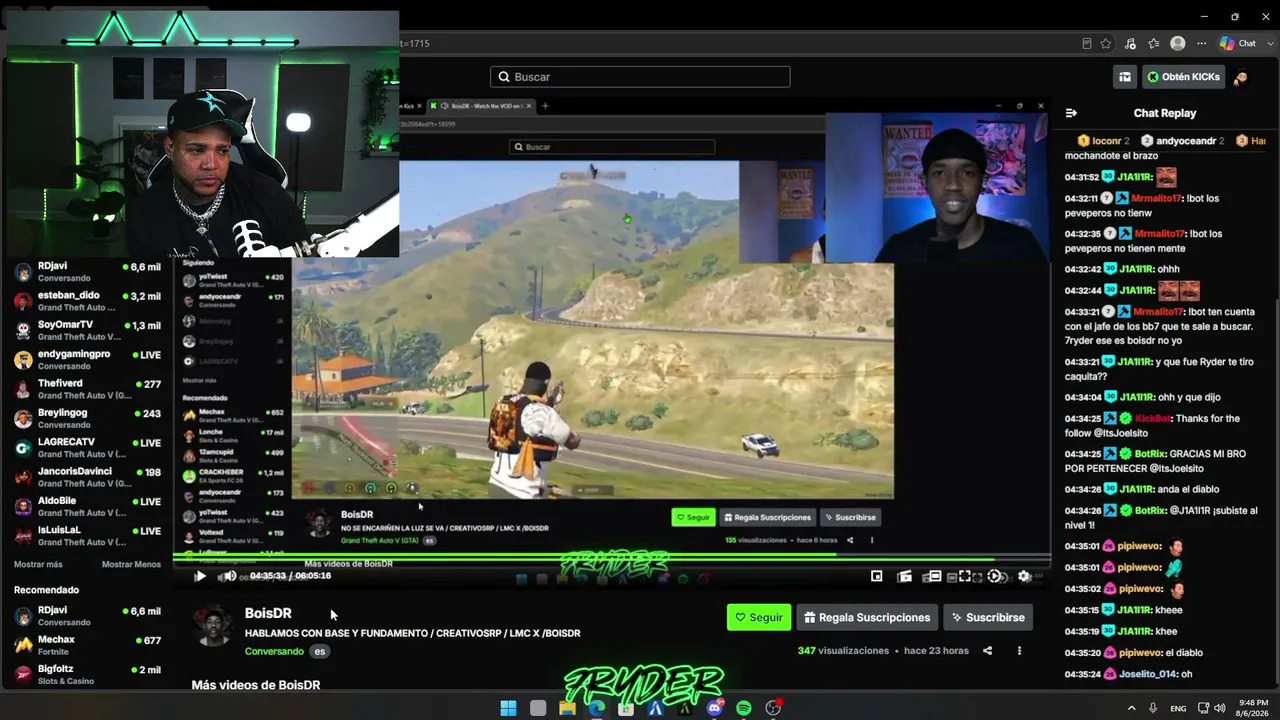Screen dimensions: 1280x720
Task: Open AldoBile channel in the sidebar
Action: pos(87,506)
